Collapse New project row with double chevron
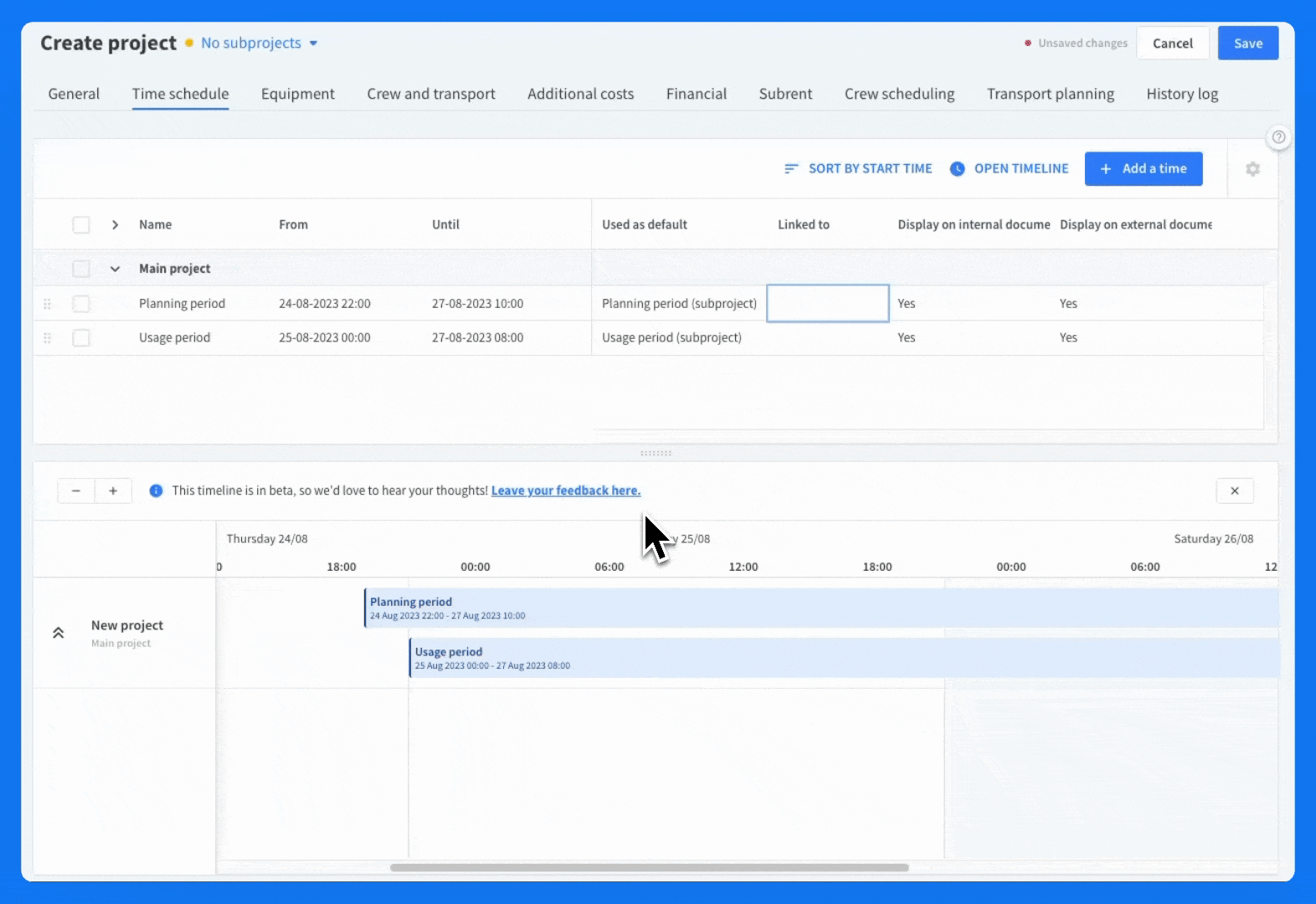 [59, 633]
